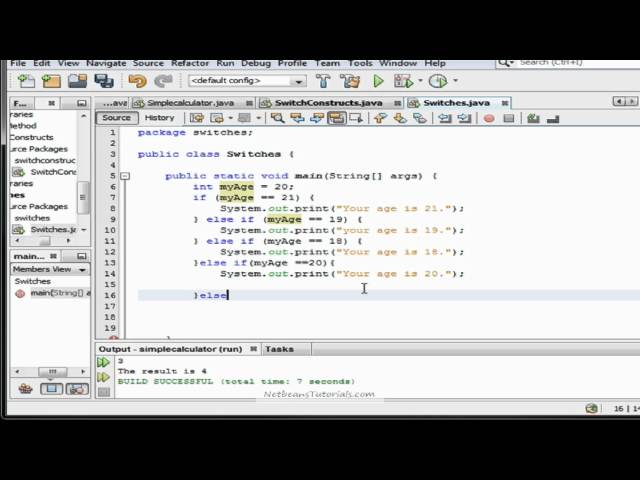The image size is (640, 480).
Task: Open the editor Back history dropdown arrow
Action: [x=230, y=118]
